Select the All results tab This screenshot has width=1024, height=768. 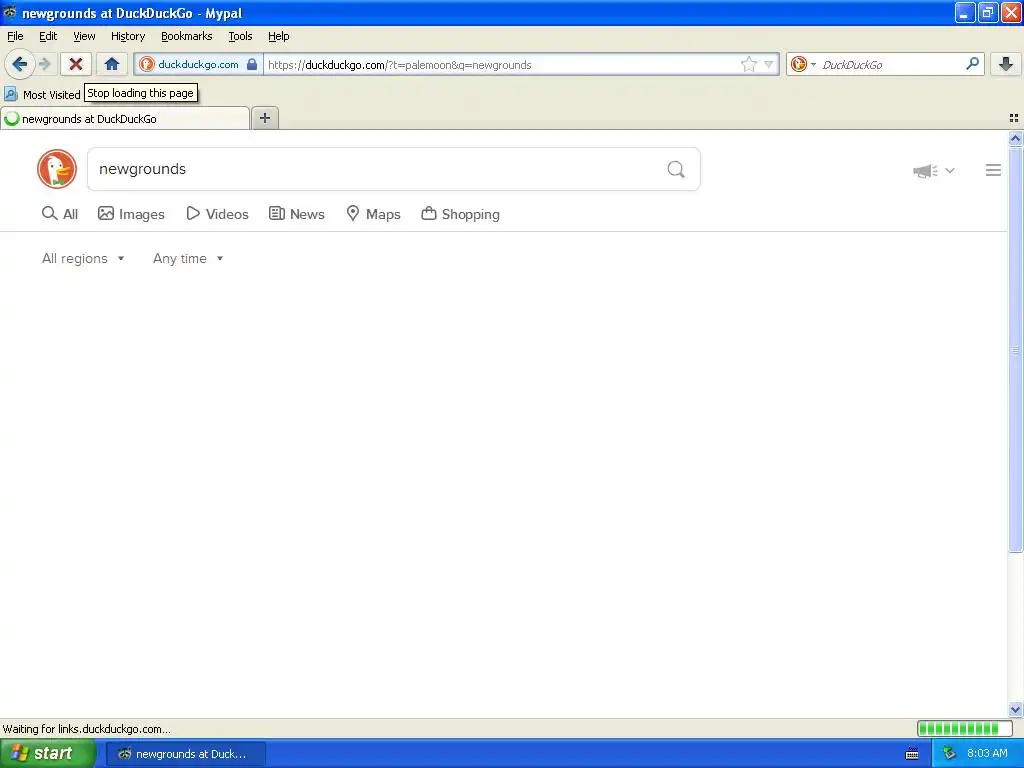59,214
